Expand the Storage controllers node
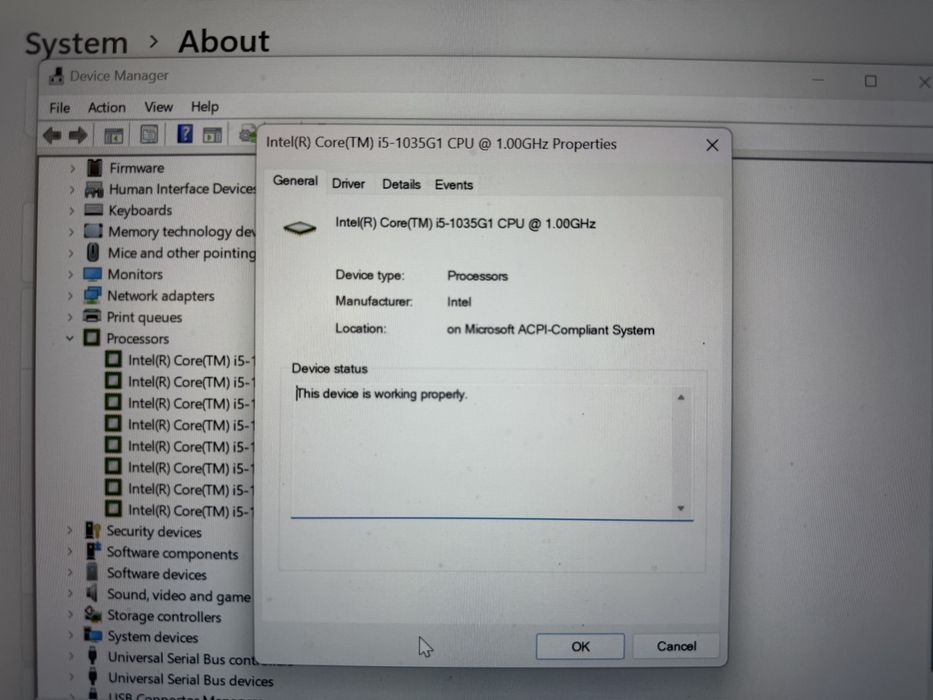Viewport: 933px width, 700px height. click(71, 614)
